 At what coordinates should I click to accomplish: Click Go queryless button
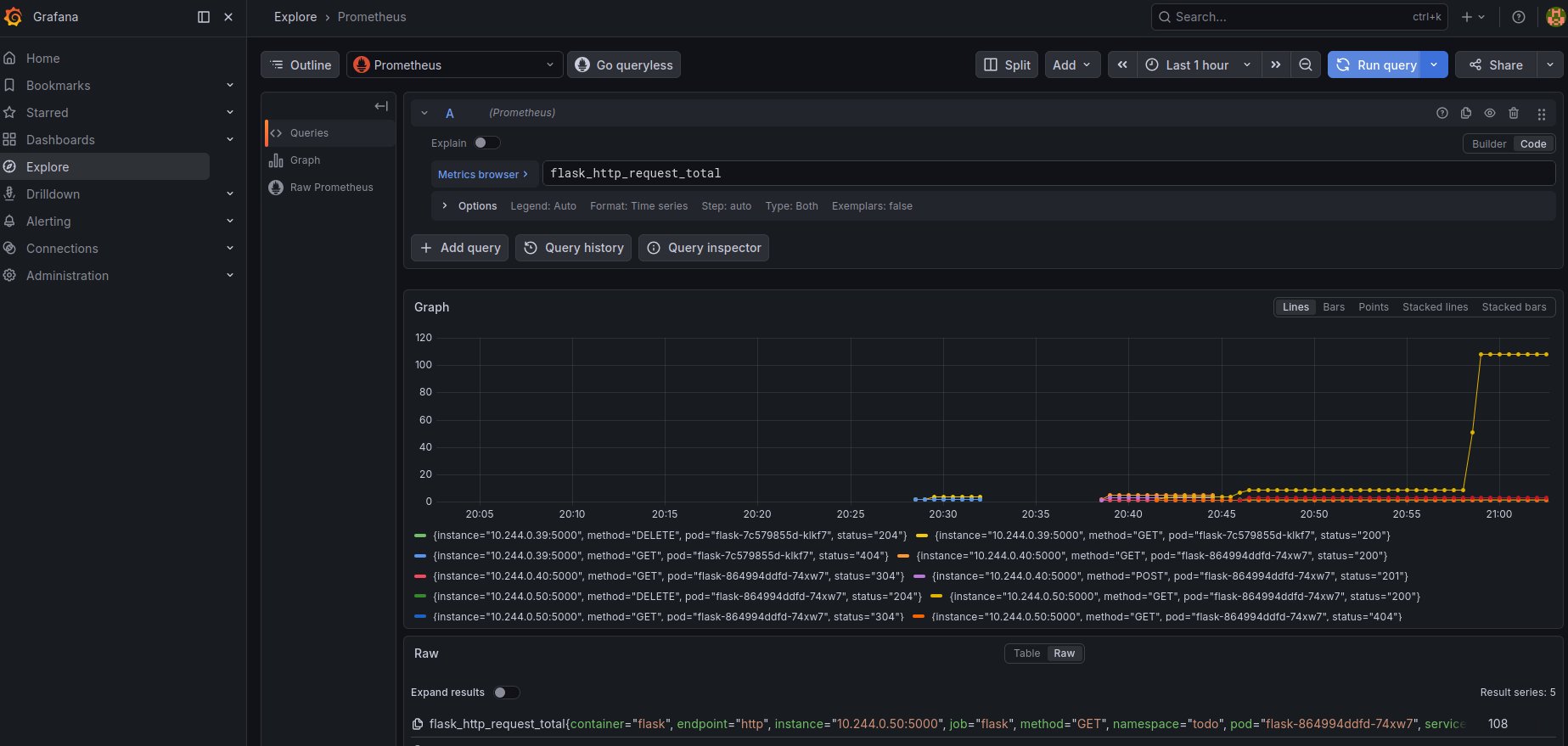pyautogui.click(x=624, y=65)
